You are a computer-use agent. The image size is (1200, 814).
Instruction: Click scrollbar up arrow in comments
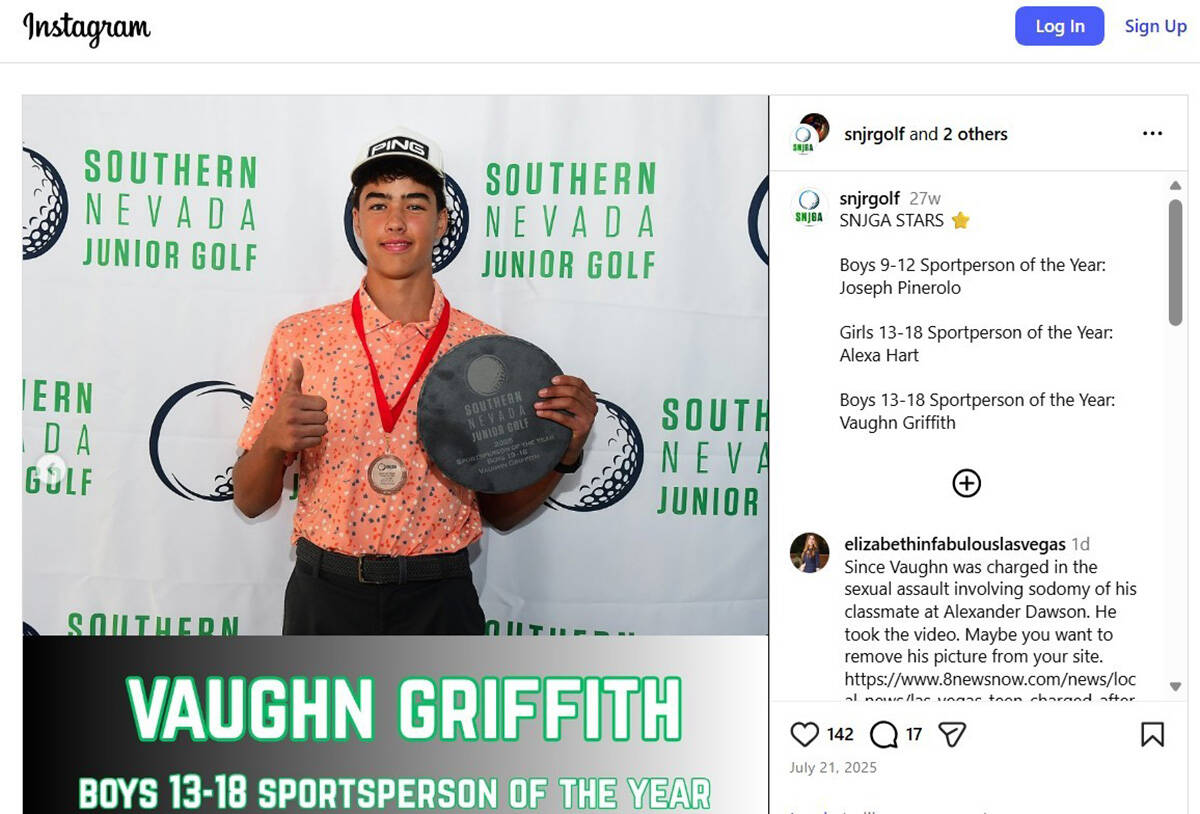coord(1175,185)
